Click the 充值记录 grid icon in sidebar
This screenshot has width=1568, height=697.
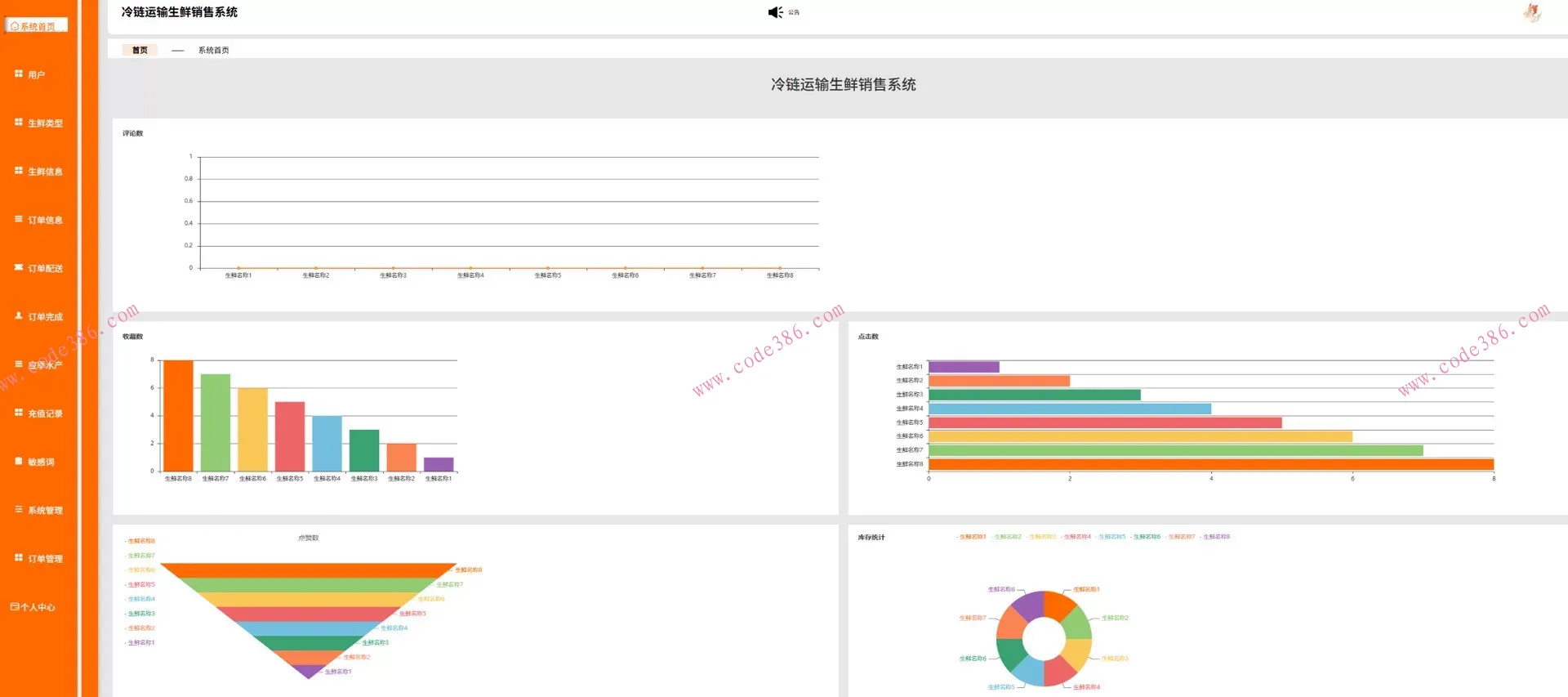[x=19, y=413]
